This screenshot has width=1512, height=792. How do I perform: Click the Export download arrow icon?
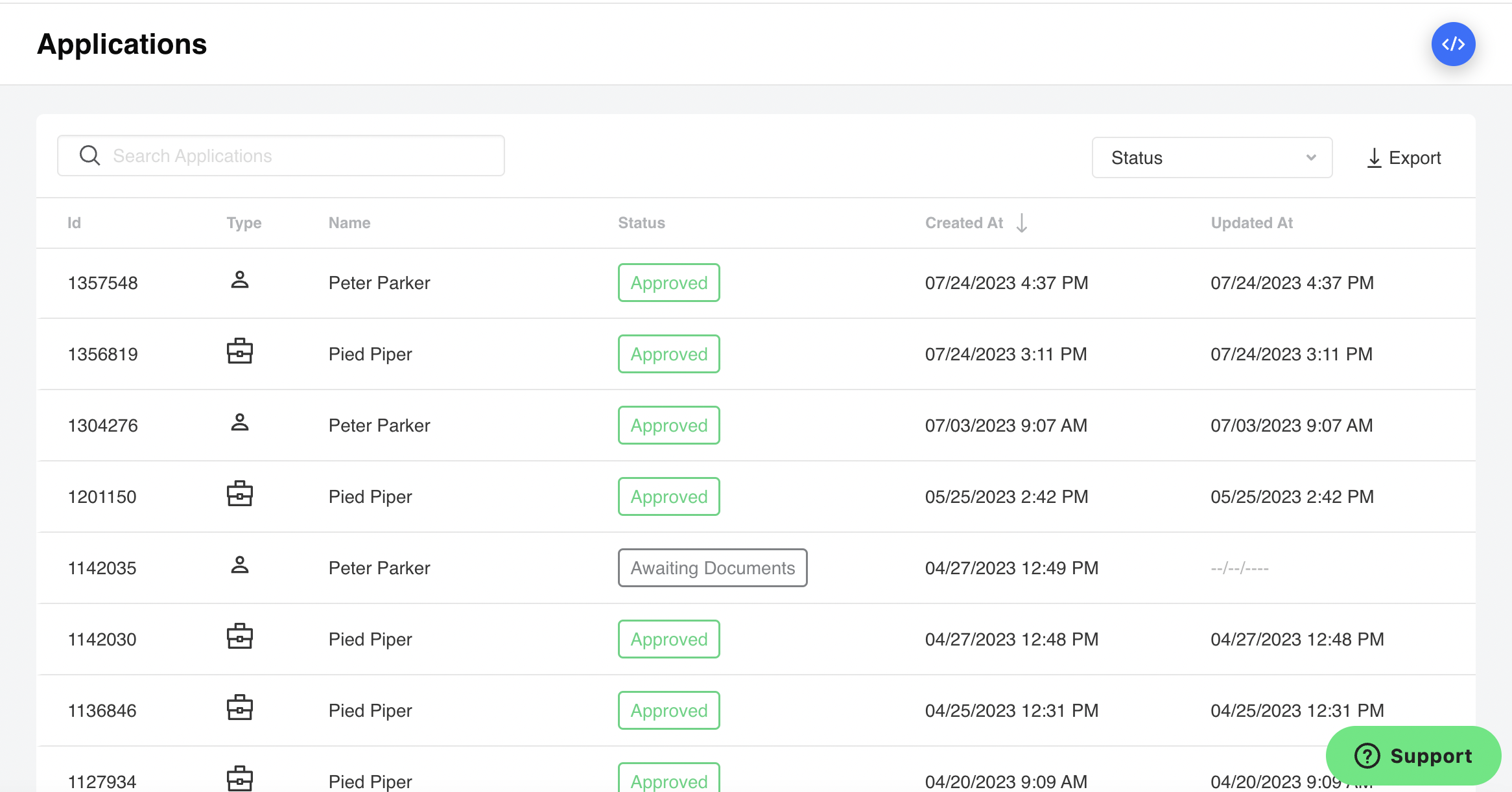[1374, 158]
